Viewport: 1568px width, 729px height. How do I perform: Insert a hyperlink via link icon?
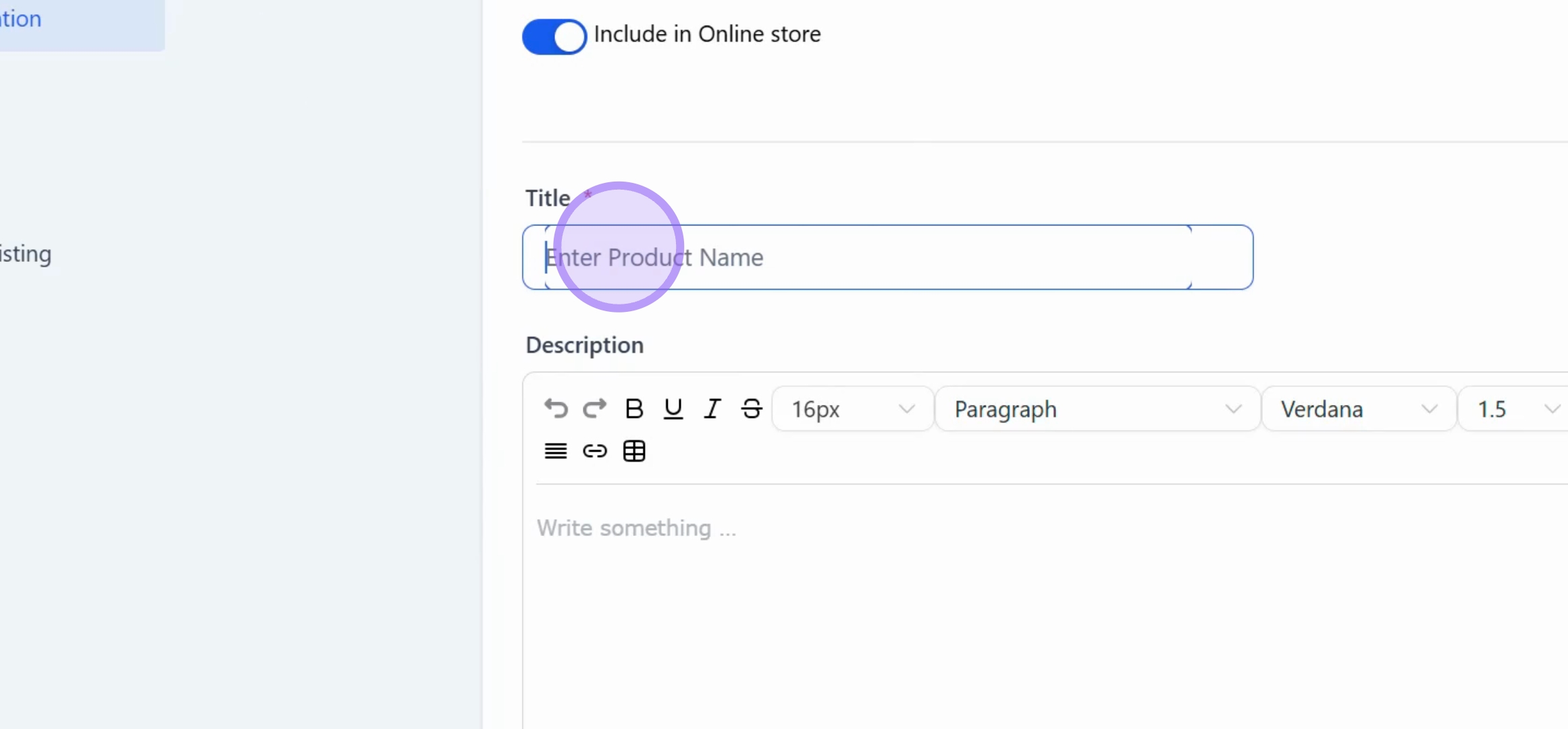pyautogui.click(x=595, y=451)
